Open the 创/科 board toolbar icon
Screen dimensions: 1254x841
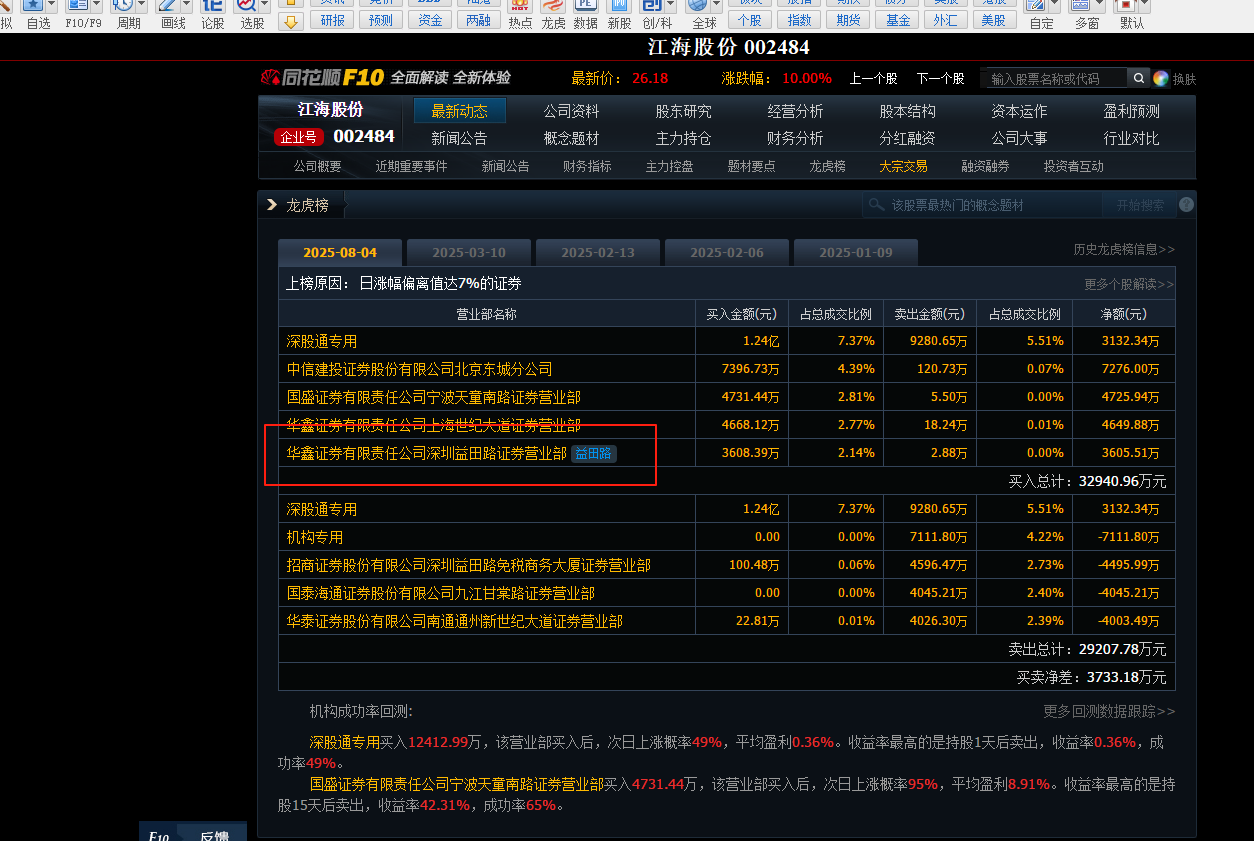(652, 6)
